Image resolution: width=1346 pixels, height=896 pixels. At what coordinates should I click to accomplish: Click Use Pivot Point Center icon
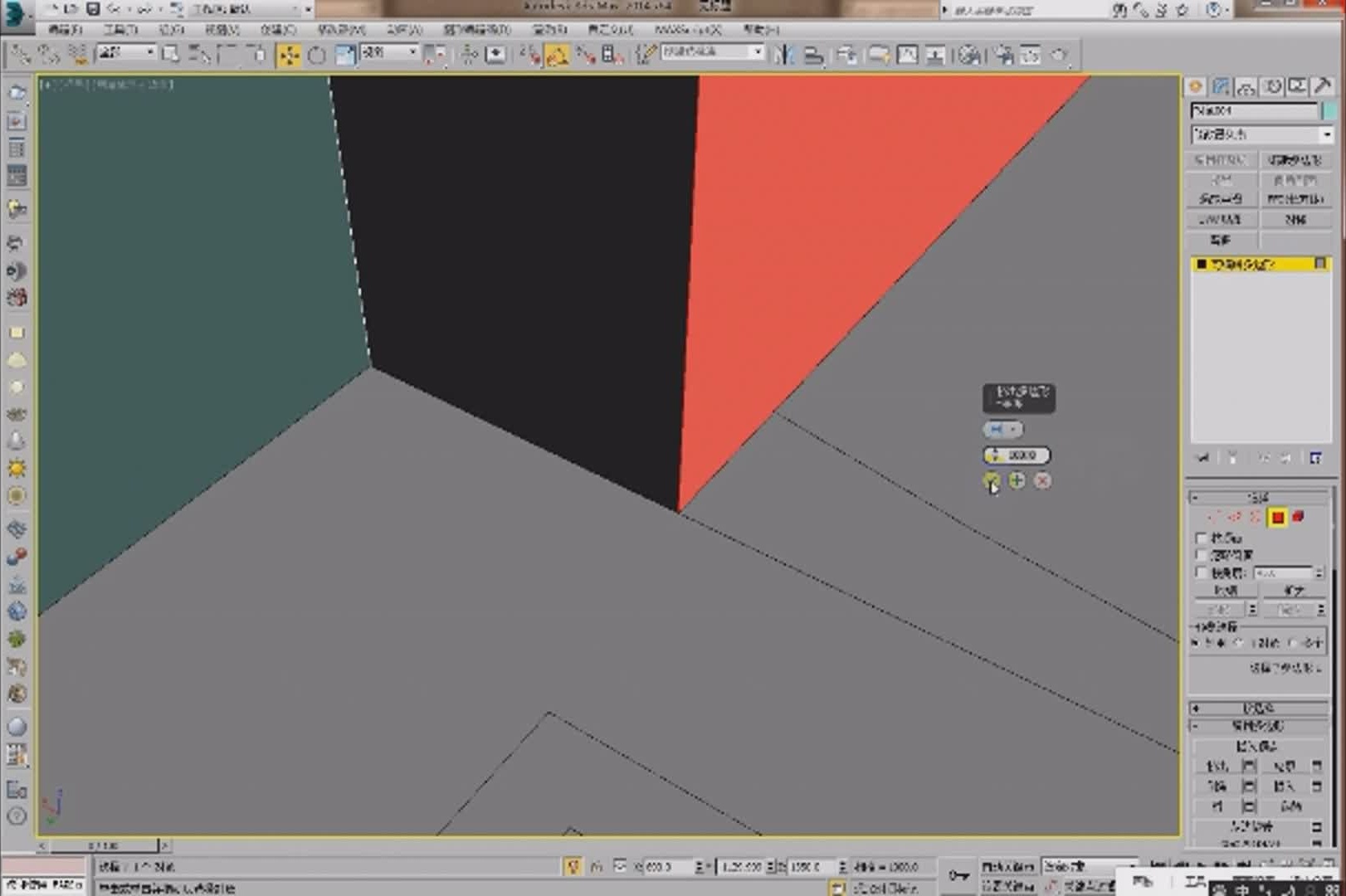pyautogui.click(x=434, y=55)
